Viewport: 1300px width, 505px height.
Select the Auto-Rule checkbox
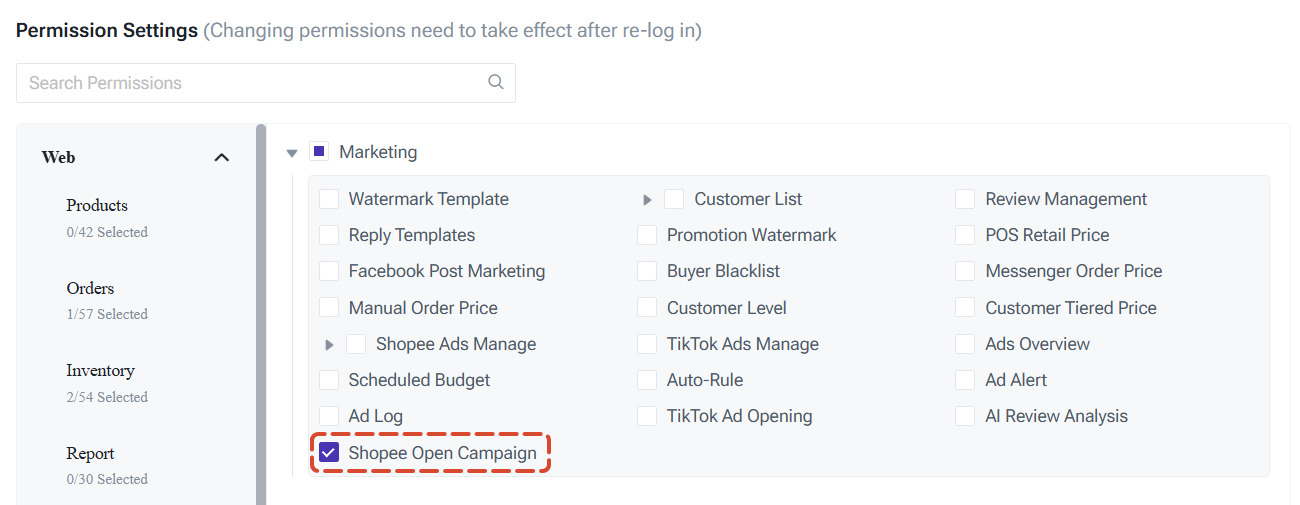[x=648, y=380]
